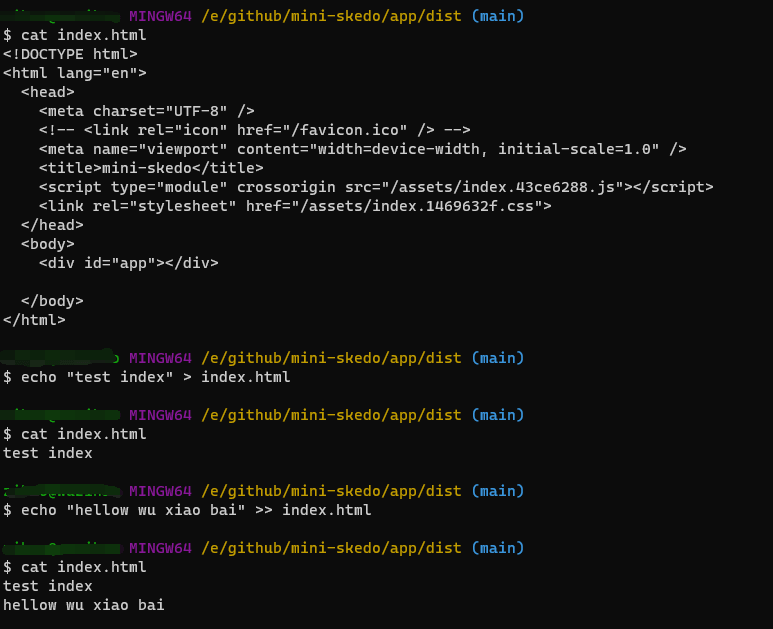773x629 pixels.
Task: Click 'test index' output directly above 'hellow wu xiao bai'
Action: [x=48, y=586]
